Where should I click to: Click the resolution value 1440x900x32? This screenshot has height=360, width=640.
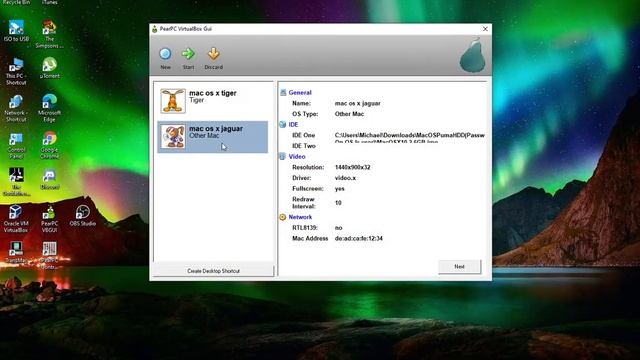353,167
